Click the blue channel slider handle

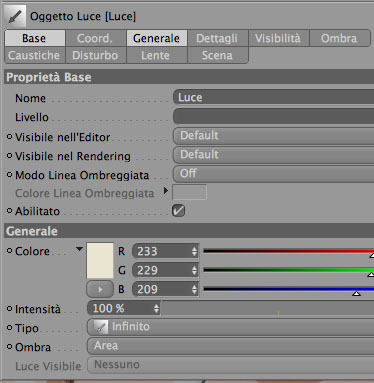[356, 294]
